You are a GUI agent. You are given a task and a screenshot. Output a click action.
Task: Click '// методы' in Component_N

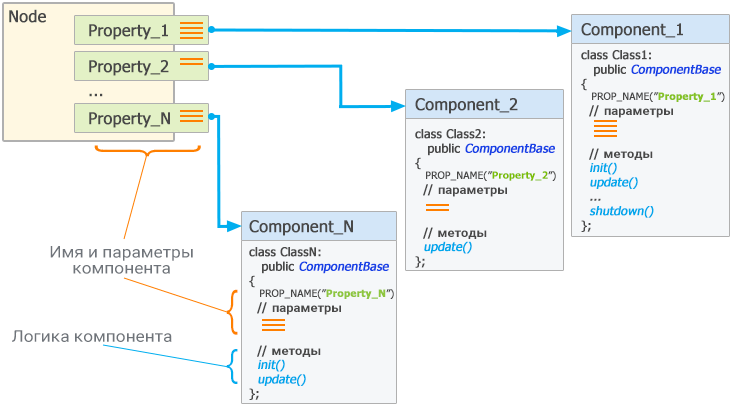point(289,351)
